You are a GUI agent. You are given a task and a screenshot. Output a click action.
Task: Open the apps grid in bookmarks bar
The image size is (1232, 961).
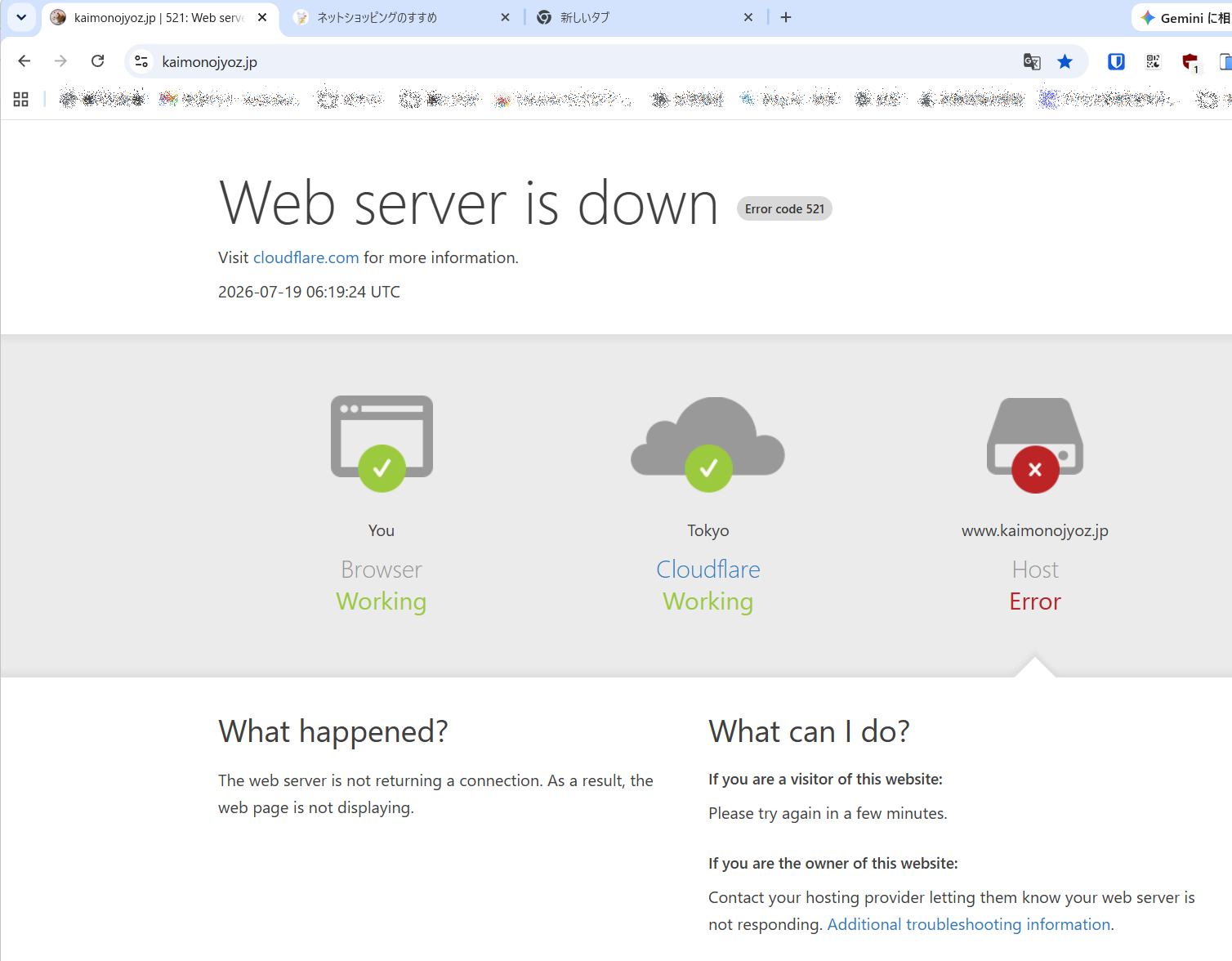(21, 99)
